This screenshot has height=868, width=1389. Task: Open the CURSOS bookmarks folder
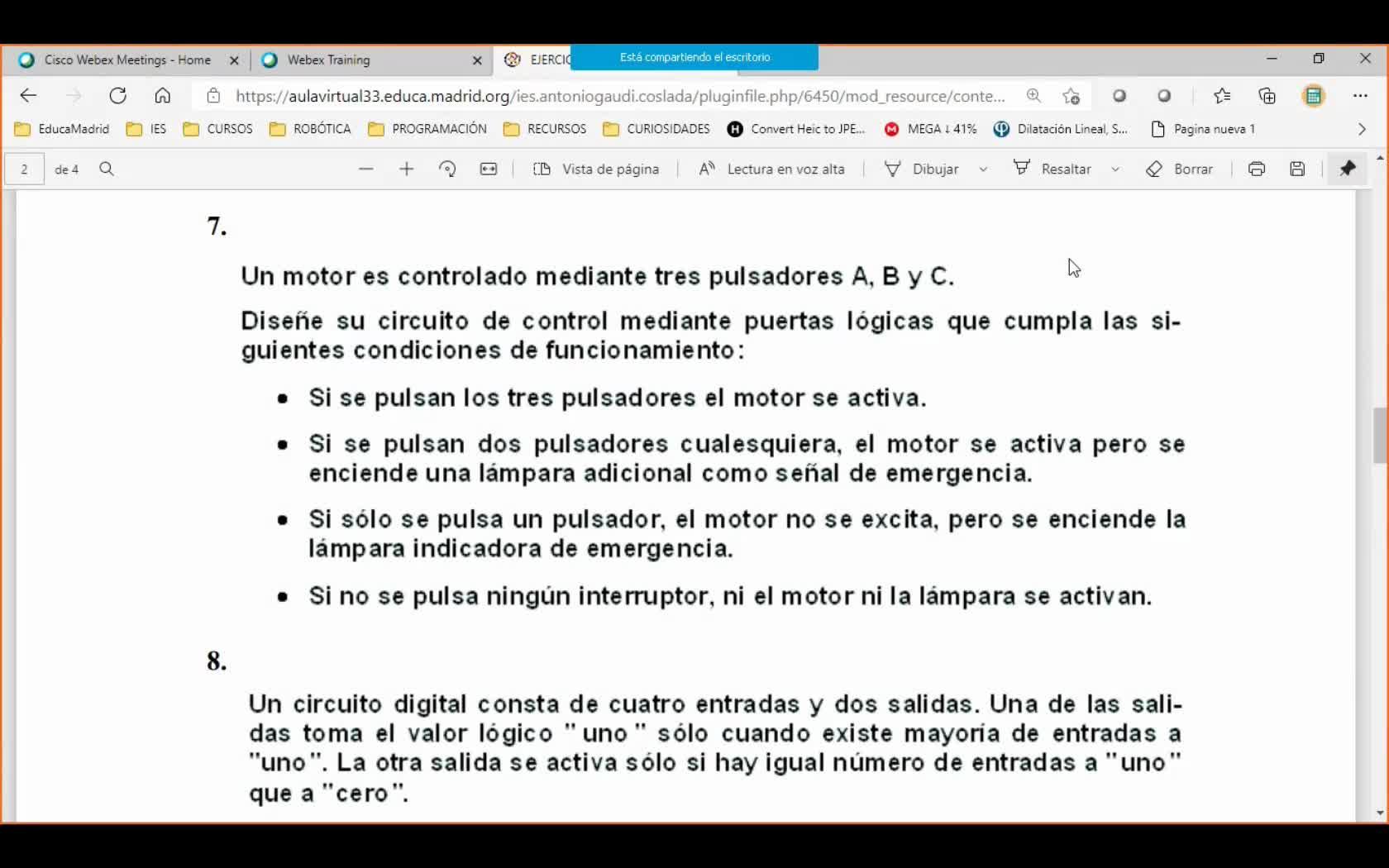click(x=218, y=129)
